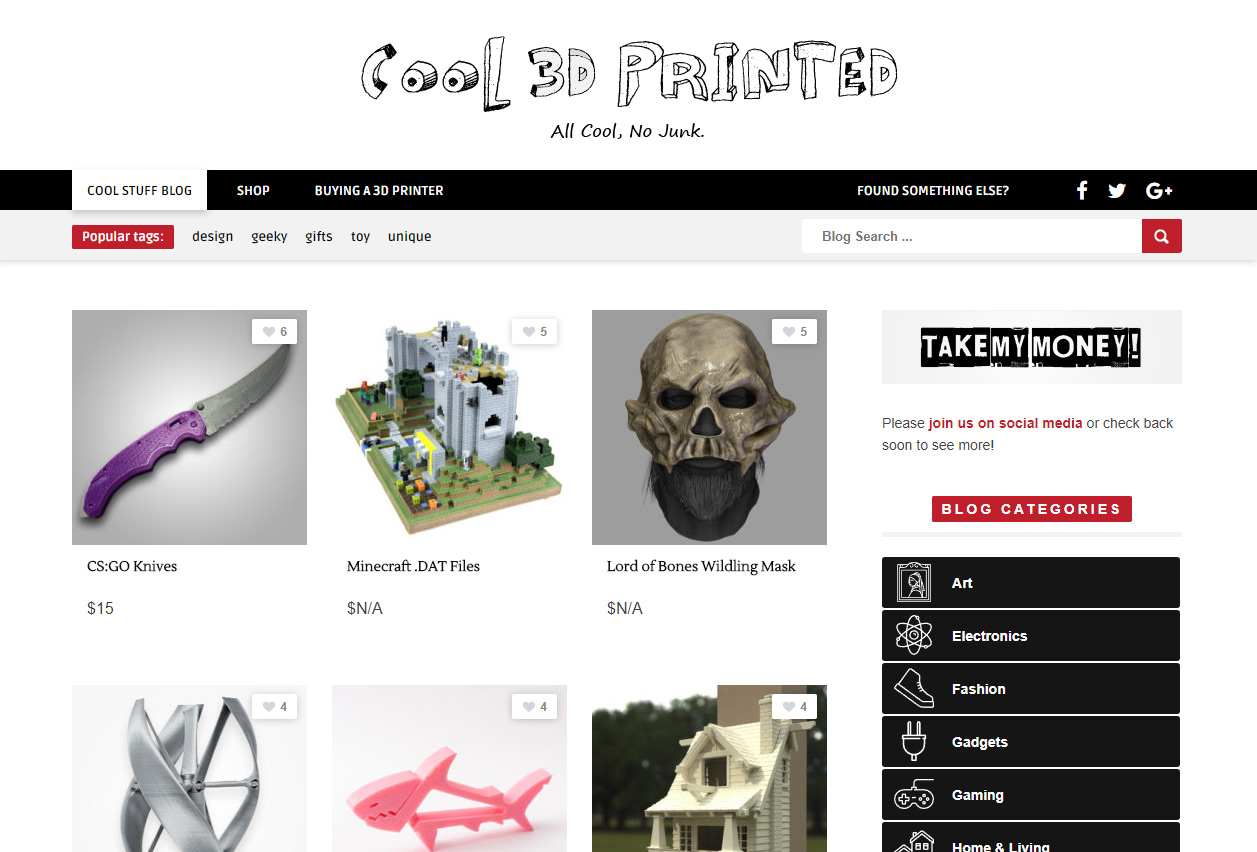This screenshot has height=852, width=1257.
Task: Open the pink shark product thumbnail
Action: [449, 768]
